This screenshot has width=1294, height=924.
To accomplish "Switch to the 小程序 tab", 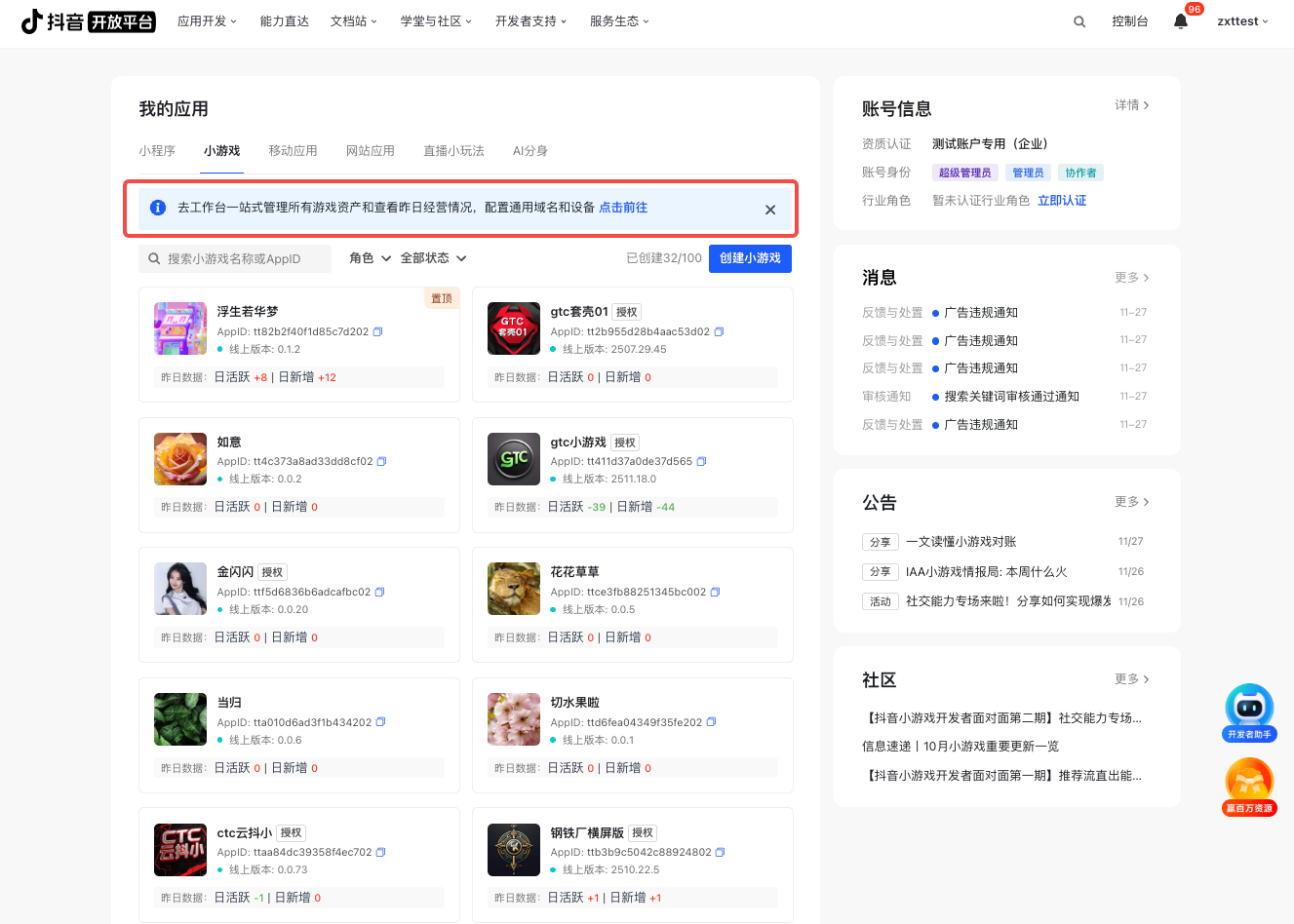I will (157, 151).
